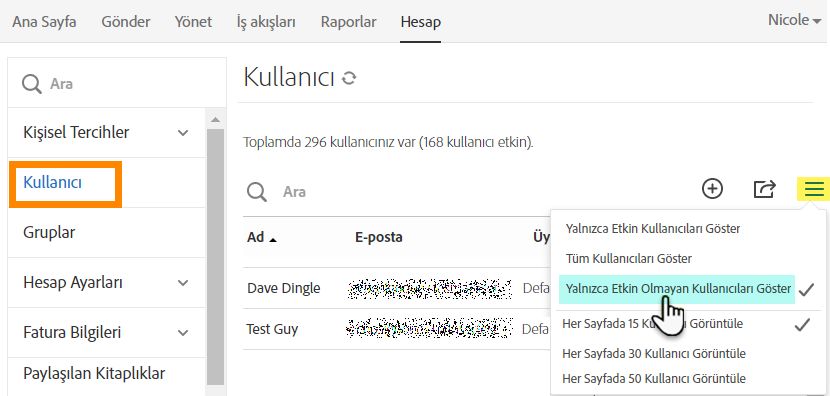The height and width of the screenshot is (396, 830).
Task: Choose Yalnızca Etkin Kullanıcıları Göster
Action: [x=653, y=229]
